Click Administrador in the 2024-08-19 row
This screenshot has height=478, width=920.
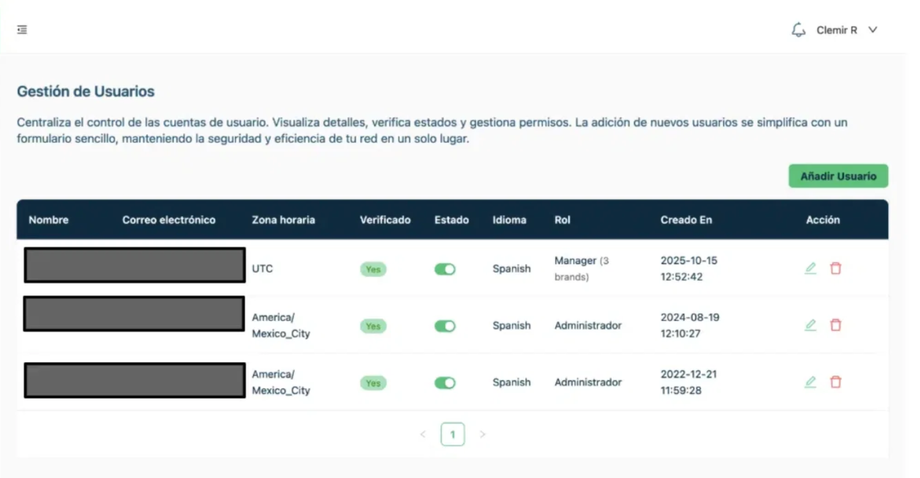pos(588,326)
